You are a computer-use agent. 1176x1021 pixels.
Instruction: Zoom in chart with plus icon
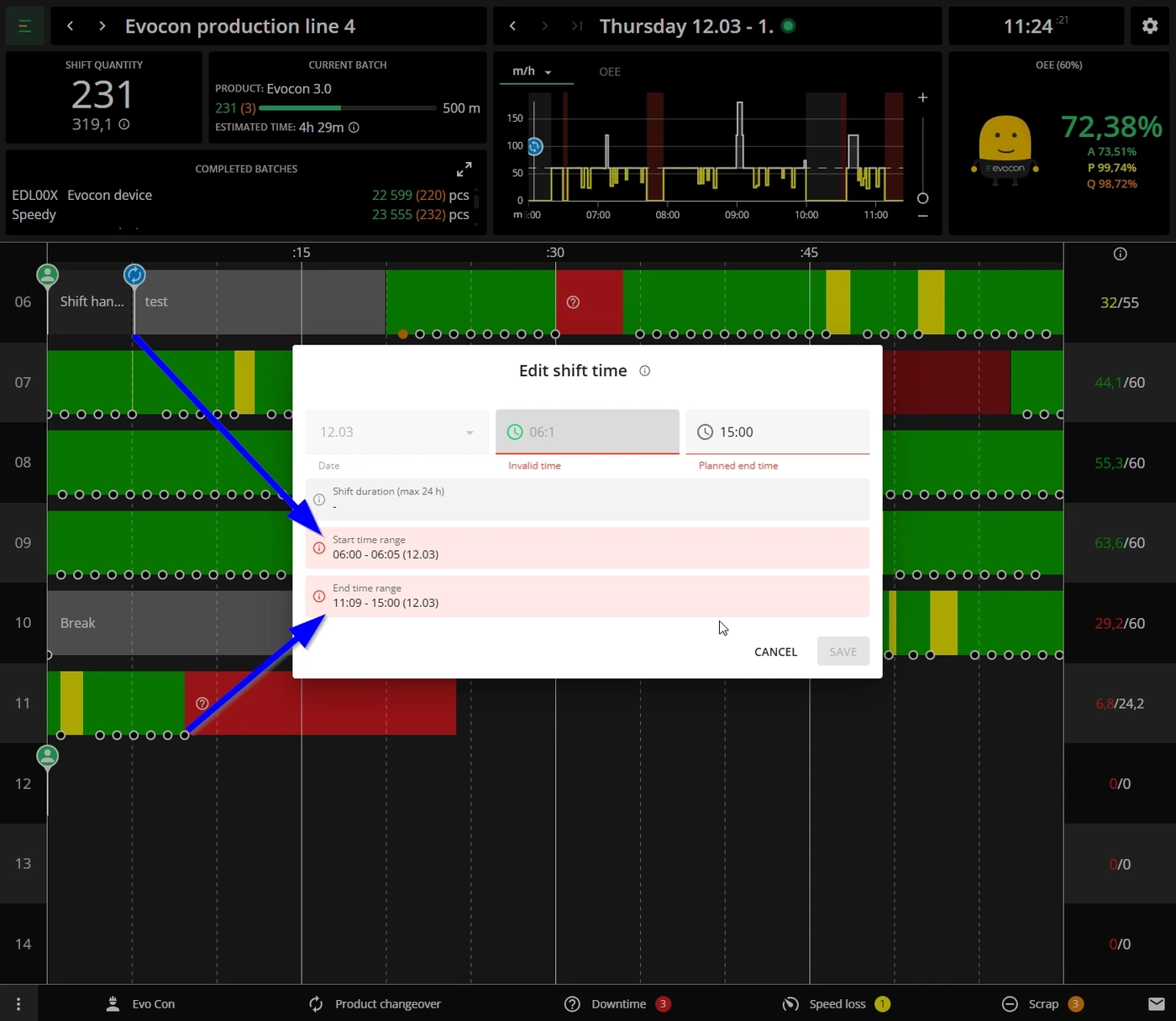[x=922, y=97]
